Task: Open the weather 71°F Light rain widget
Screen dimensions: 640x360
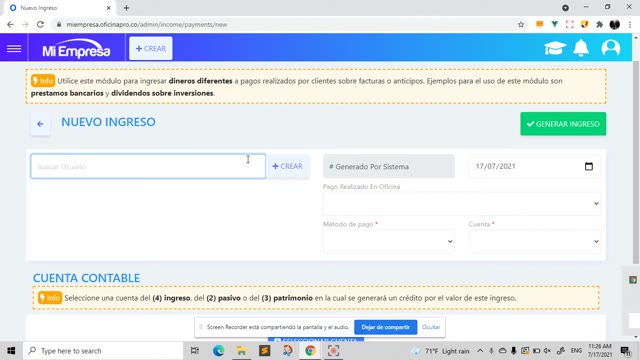Action: coord(441,351)
